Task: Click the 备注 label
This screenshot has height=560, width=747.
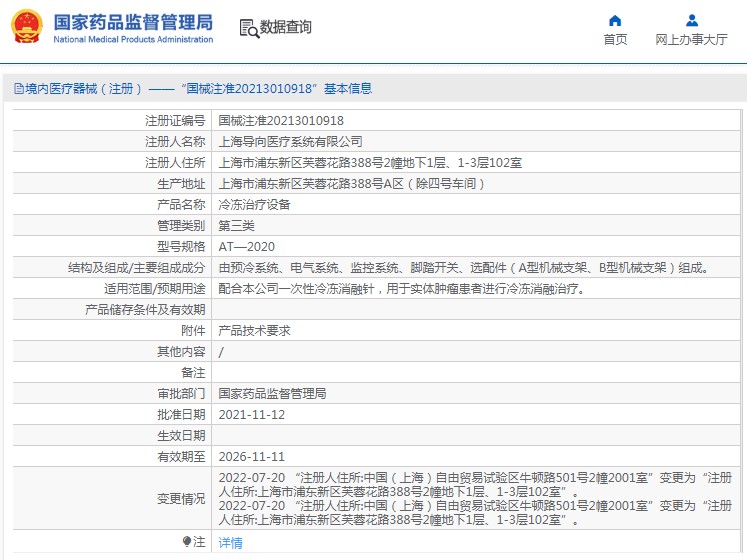Action: (193, 372)
